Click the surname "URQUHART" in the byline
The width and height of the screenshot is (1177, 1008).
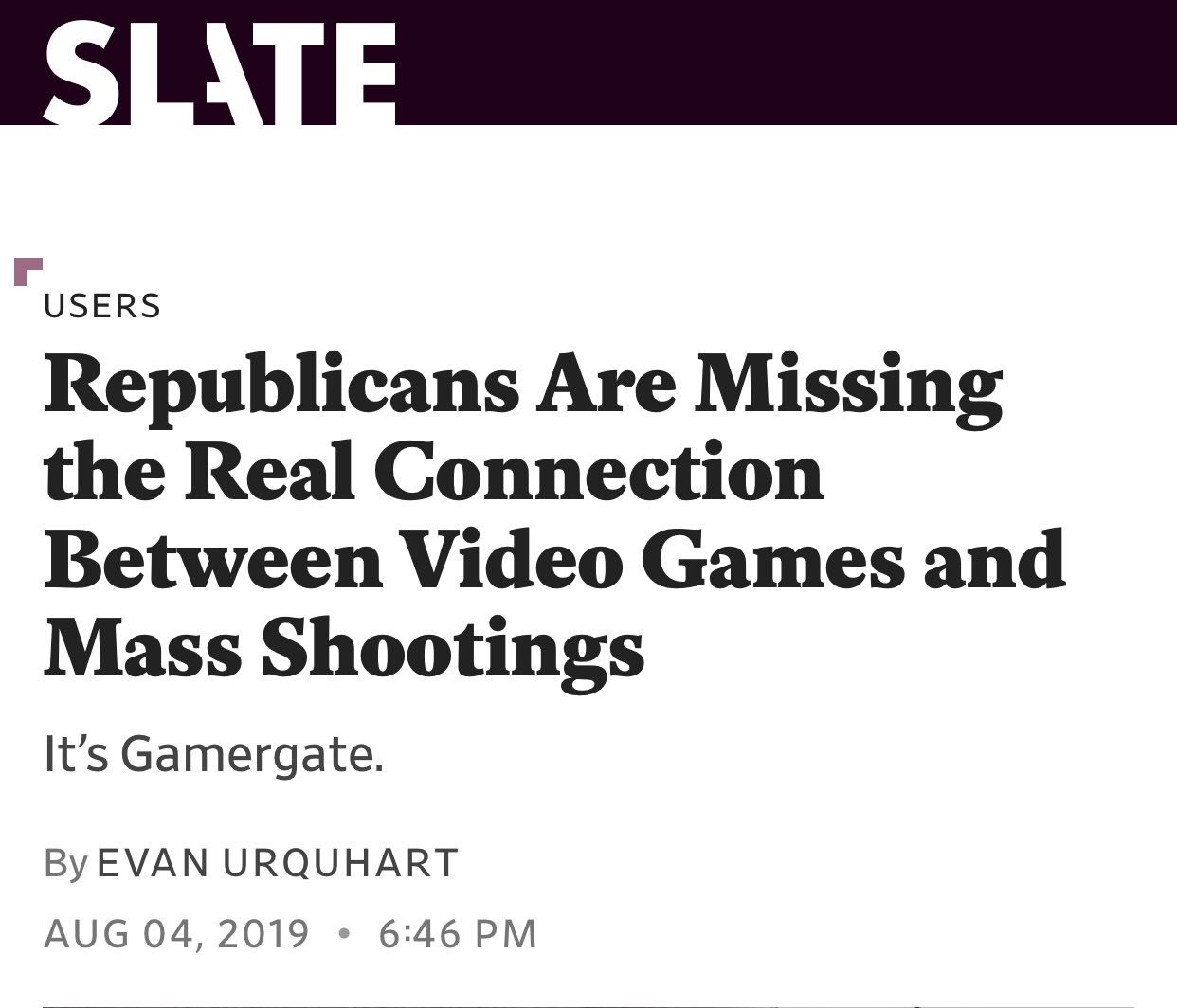(x=340, y=862)
